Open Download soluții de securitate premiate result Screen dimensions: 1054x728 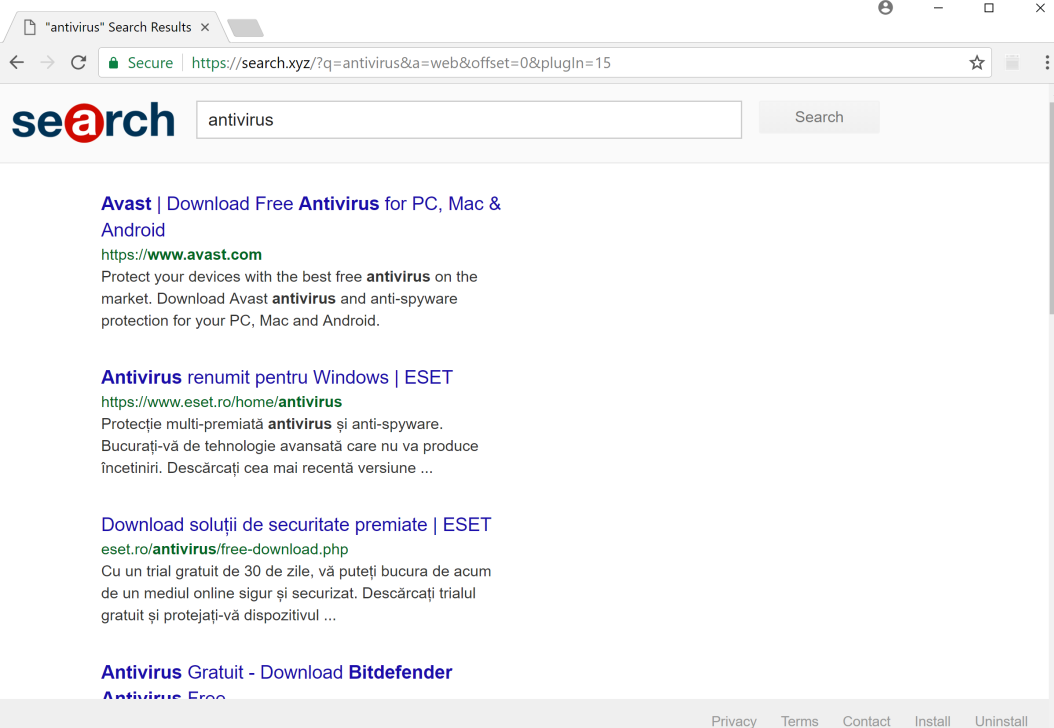pos(296,524)
